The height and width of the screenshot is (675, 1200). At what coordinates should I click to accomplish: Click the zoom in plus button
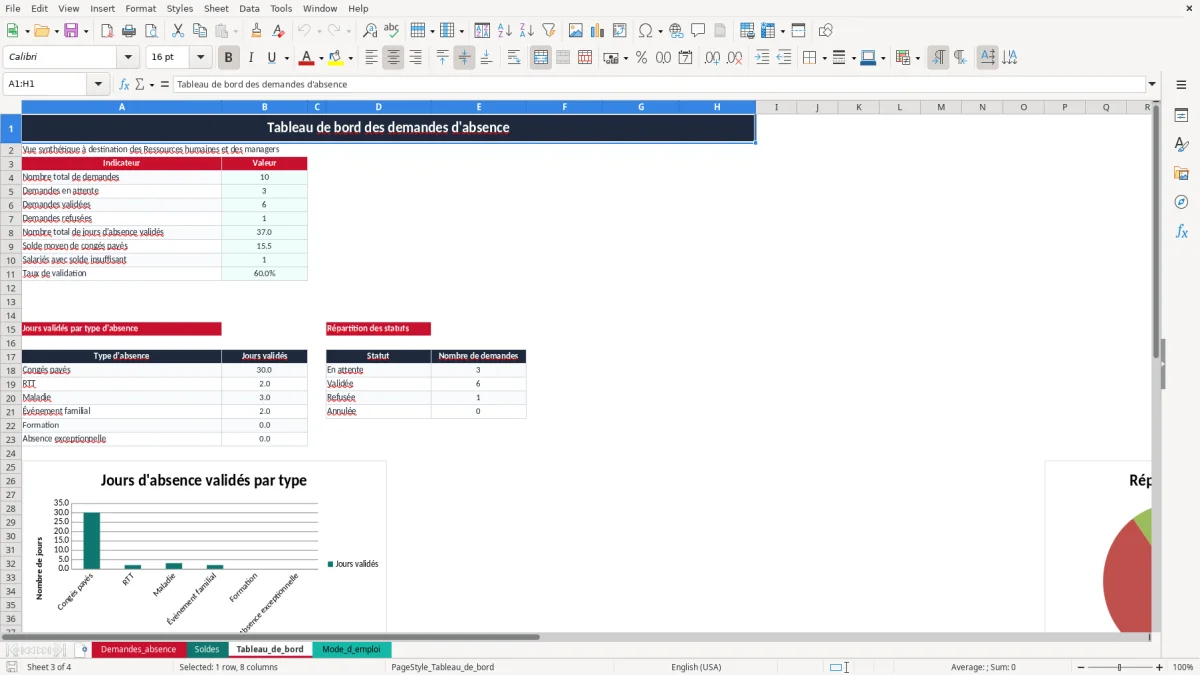click(x=1159, y=667)
